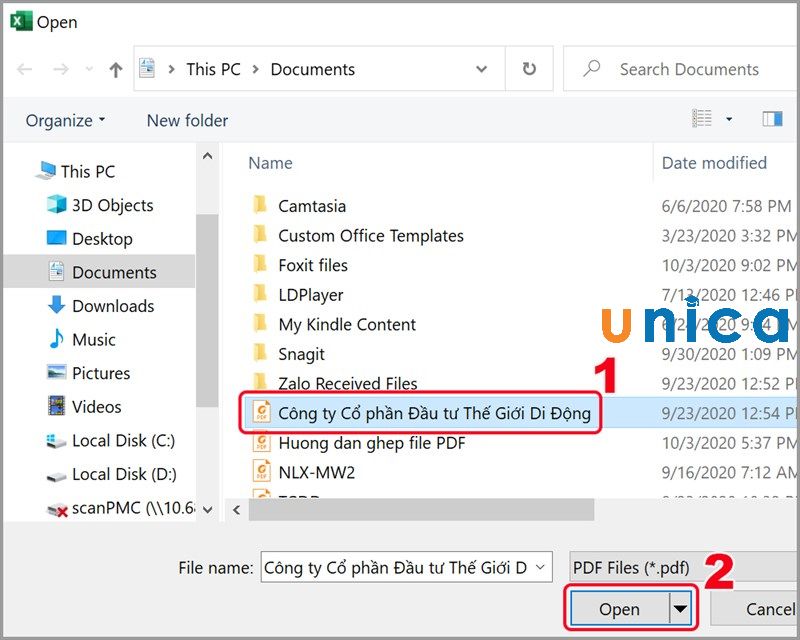This screenshot has width=800, height=640.
Task: Expand the Organize dropdown menu
Action: [x=65, y=121]
